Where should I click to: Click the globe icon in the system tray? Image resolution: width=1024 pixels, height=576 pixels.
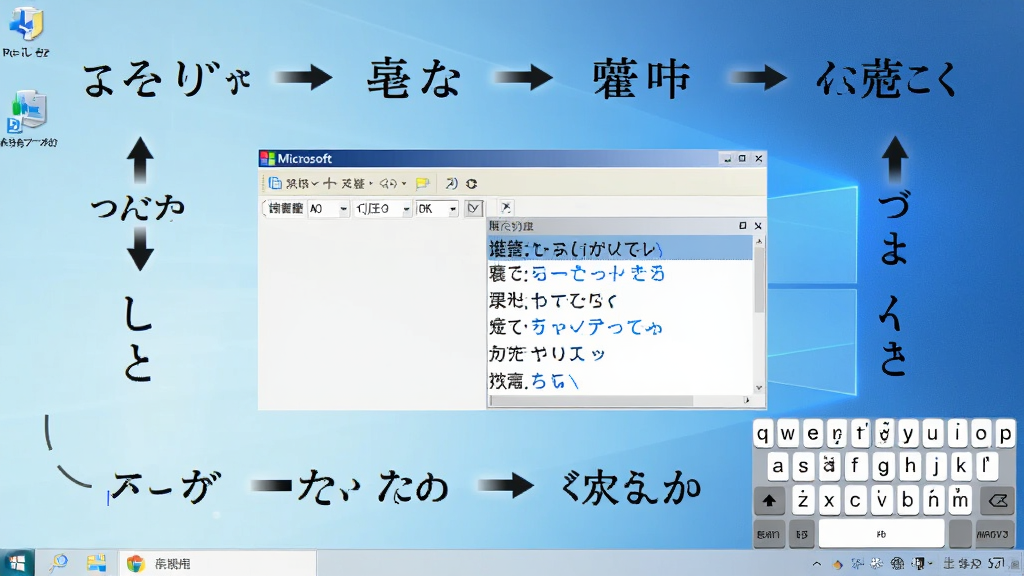[898, 564]
